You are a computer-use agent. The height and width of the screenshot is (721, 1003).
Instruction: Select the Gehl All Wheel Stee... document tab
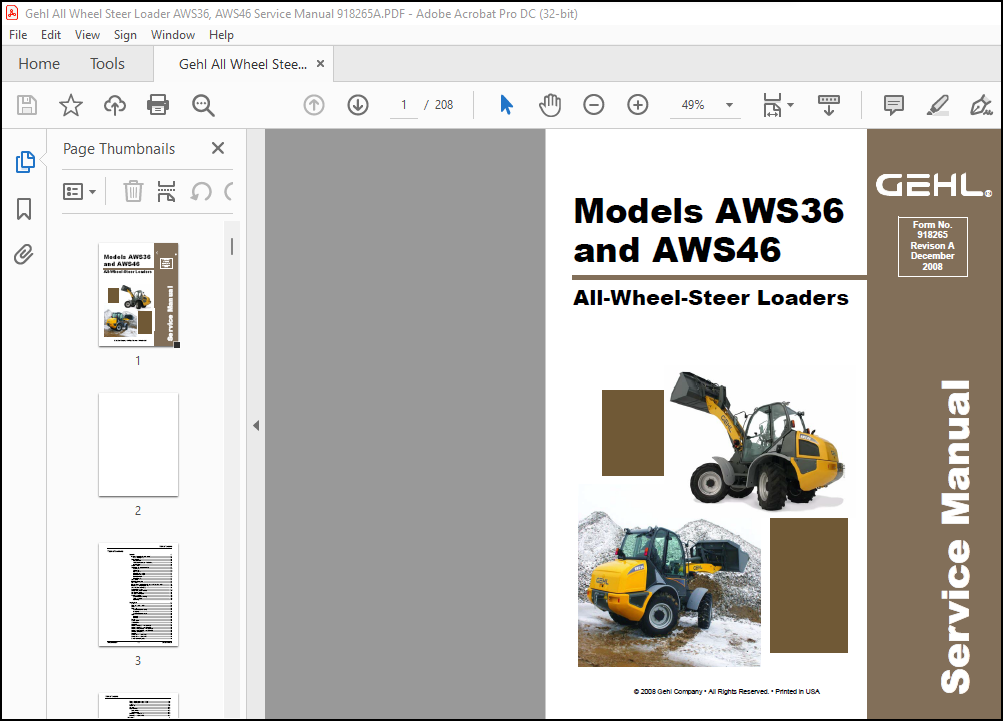242,65
